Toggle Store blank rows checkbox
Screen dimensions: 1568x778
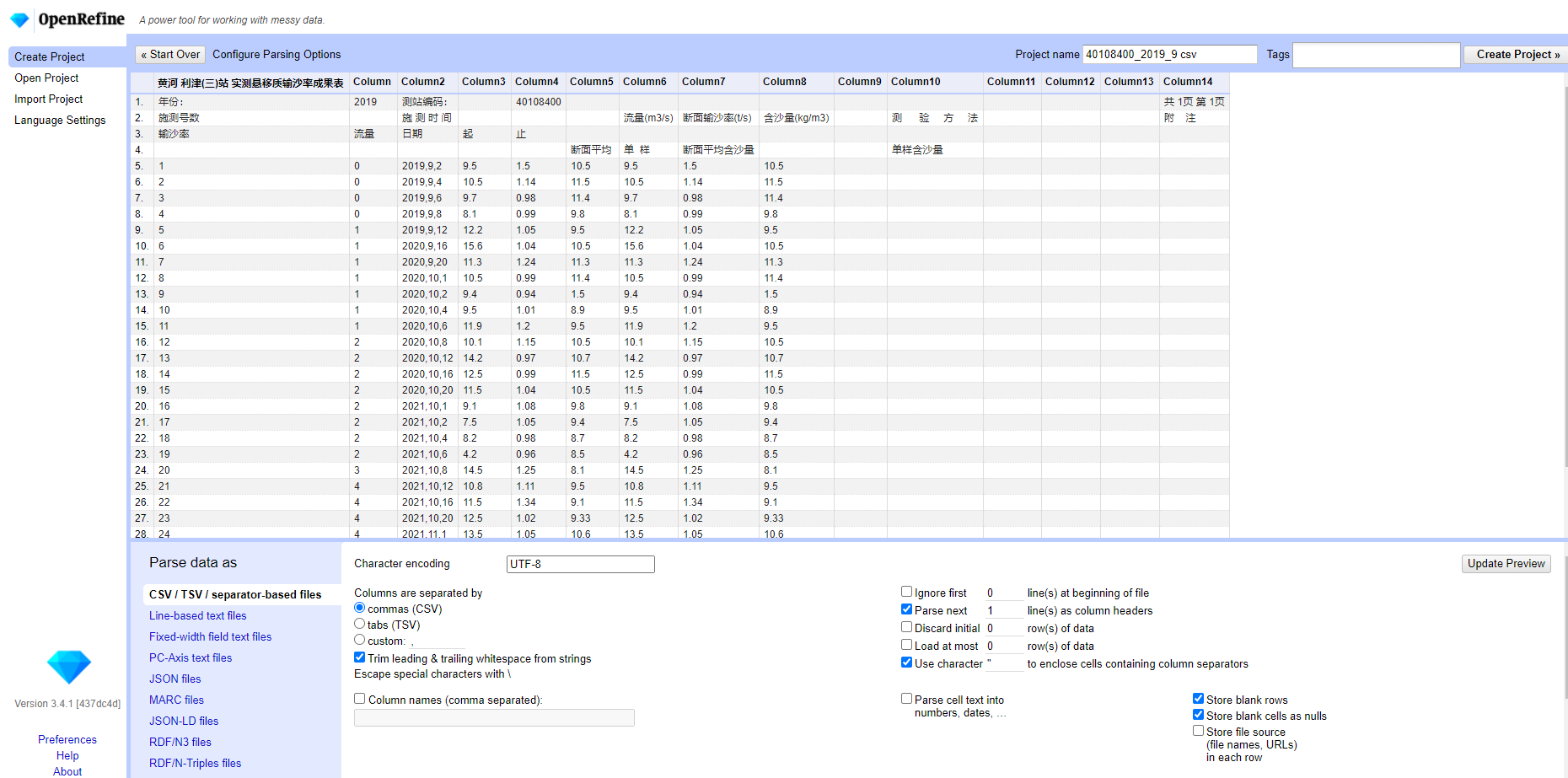1199,699
